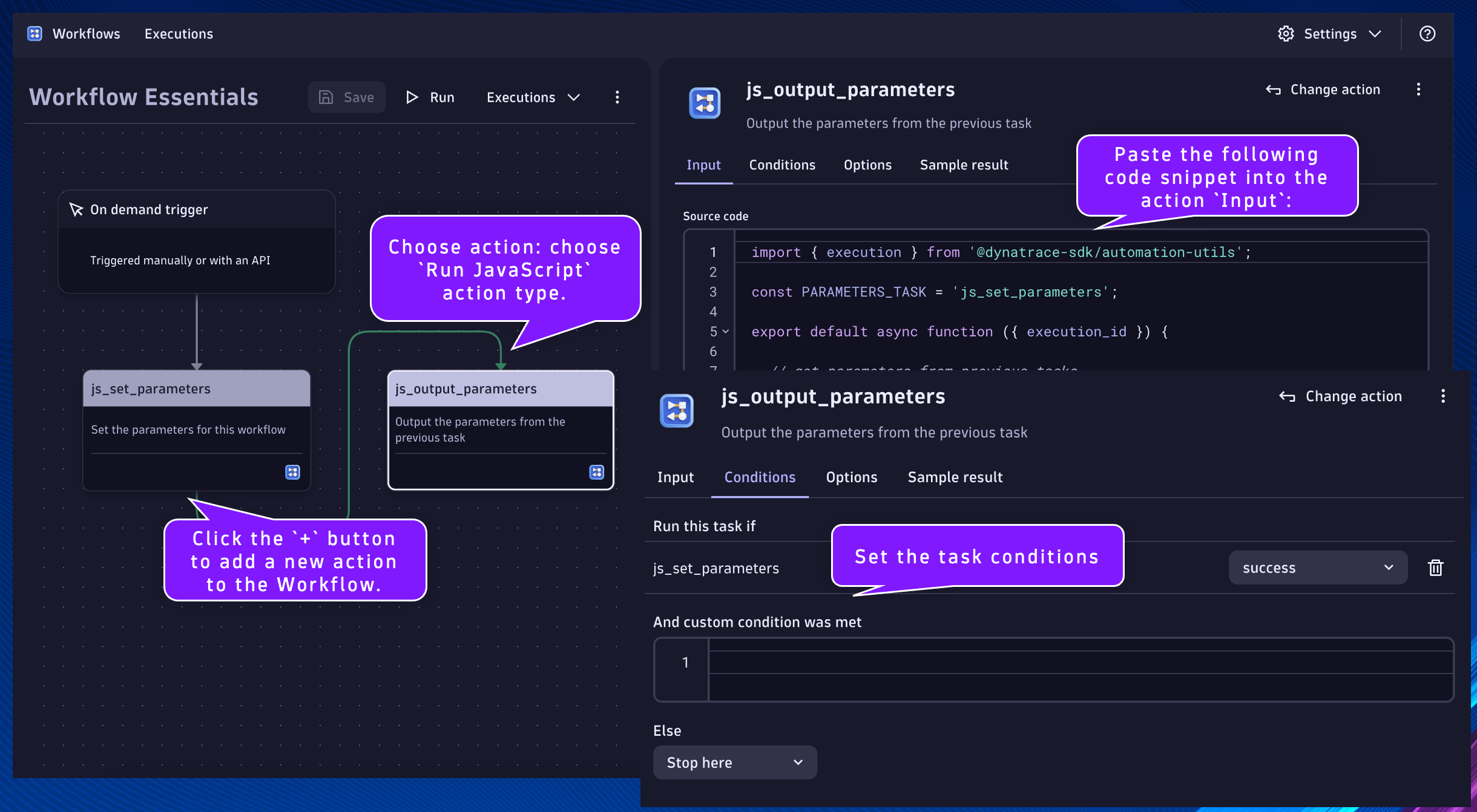
Task: Select the js_set_parameters task node
Action: pyautogui.click(x=197, y=430)
